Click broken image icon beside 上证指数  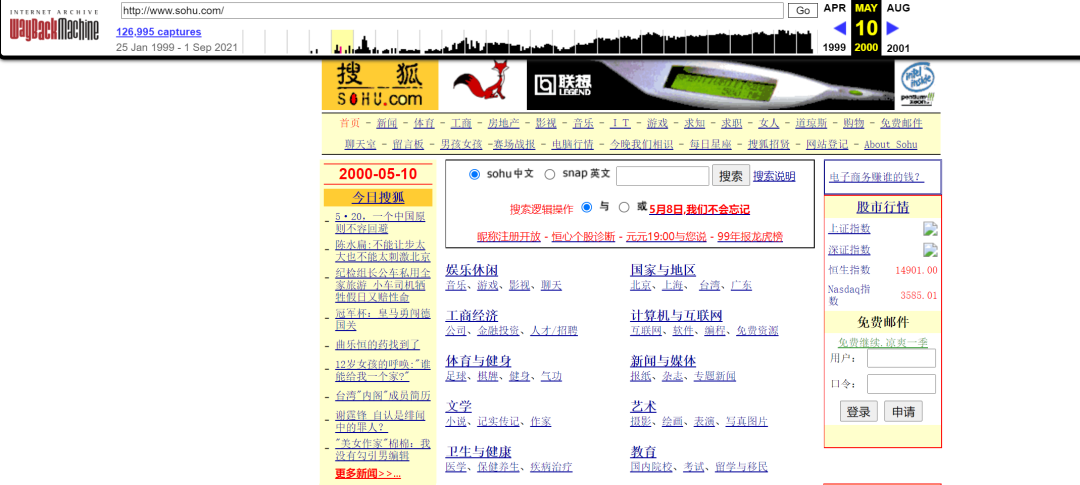(931, 229)
